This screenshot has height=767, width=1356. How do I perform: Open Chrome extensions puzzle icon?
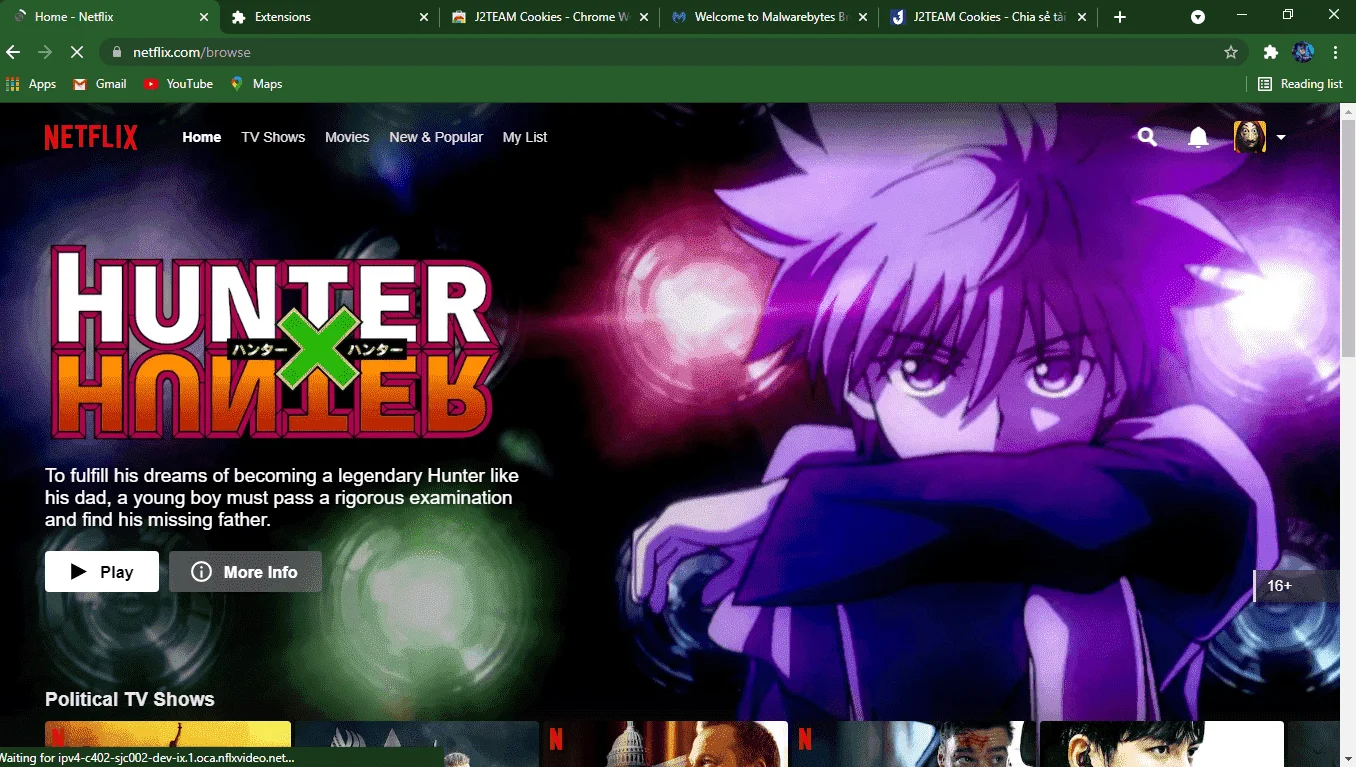click(1271, 52)
